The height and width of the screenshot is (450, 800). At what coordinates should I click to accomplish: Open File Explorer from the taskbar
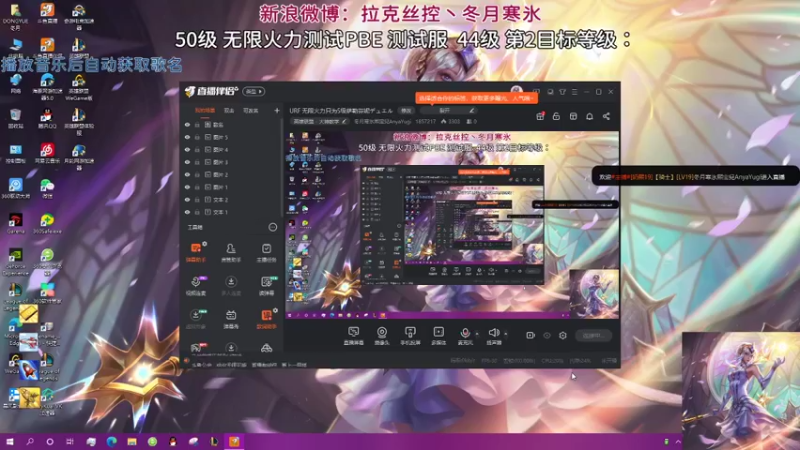point(132,441)
